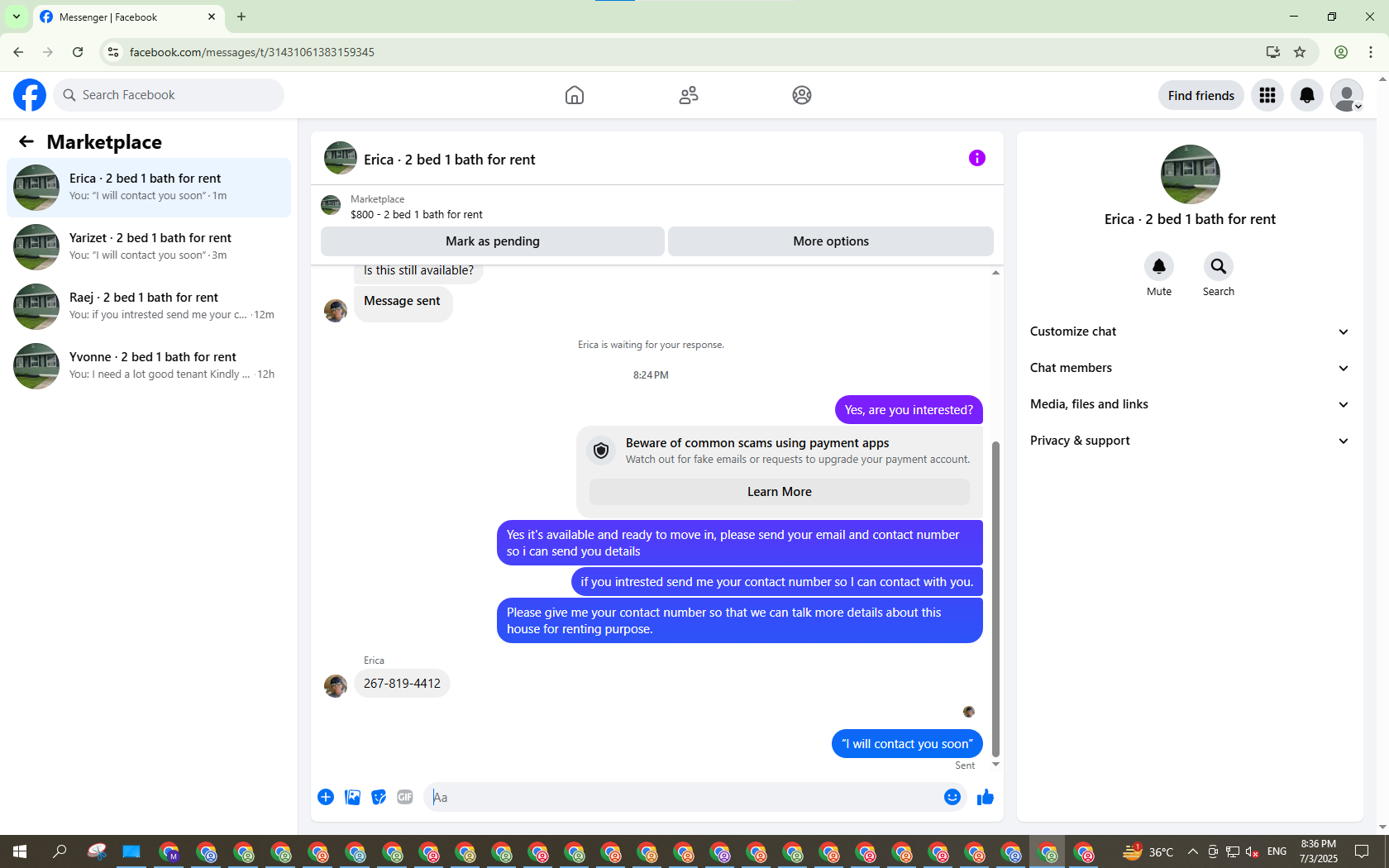Click the browser address bar URL
The width and height of the screenshot is (1389, 868).
(252, 52)
